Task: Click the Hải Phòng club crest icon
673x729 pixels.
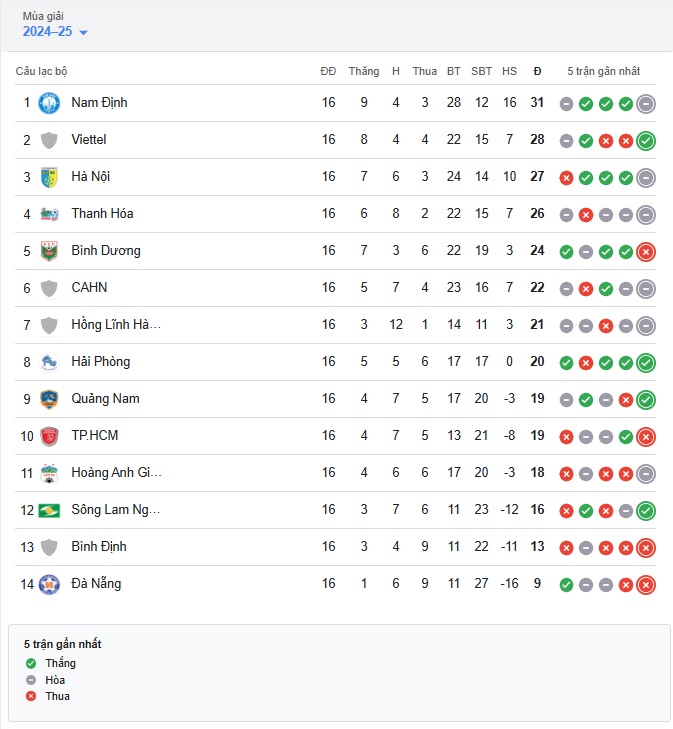Action: coord(49,362)
